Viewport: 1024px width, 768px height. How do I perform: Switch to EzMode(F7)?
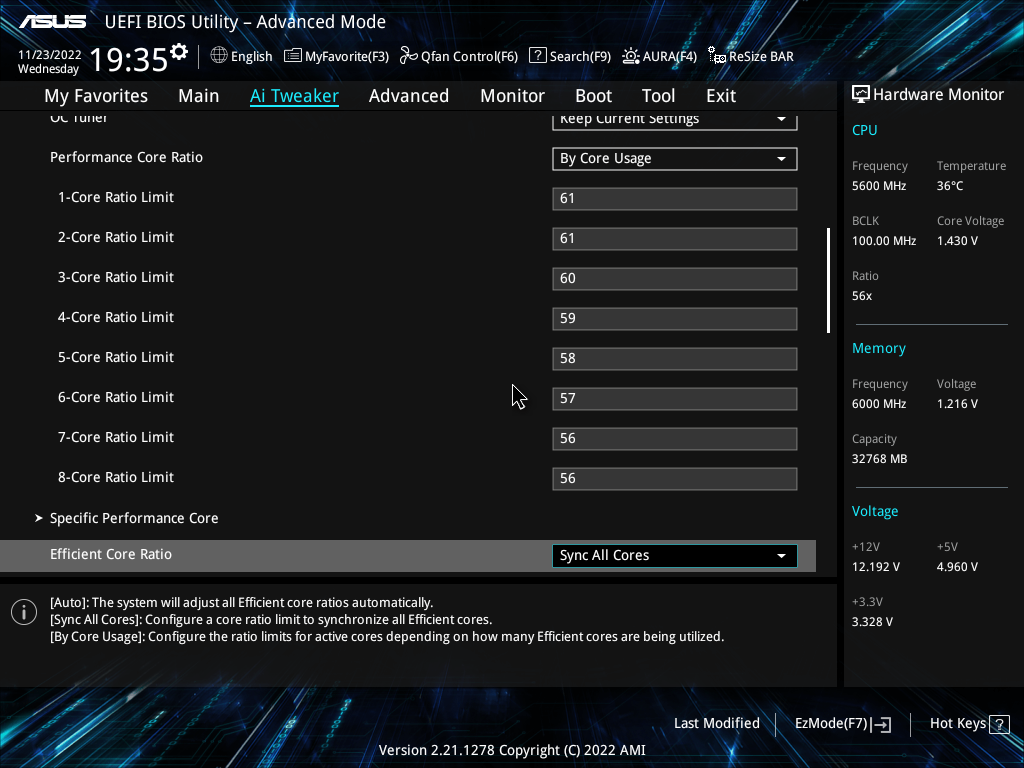(842, 724)
